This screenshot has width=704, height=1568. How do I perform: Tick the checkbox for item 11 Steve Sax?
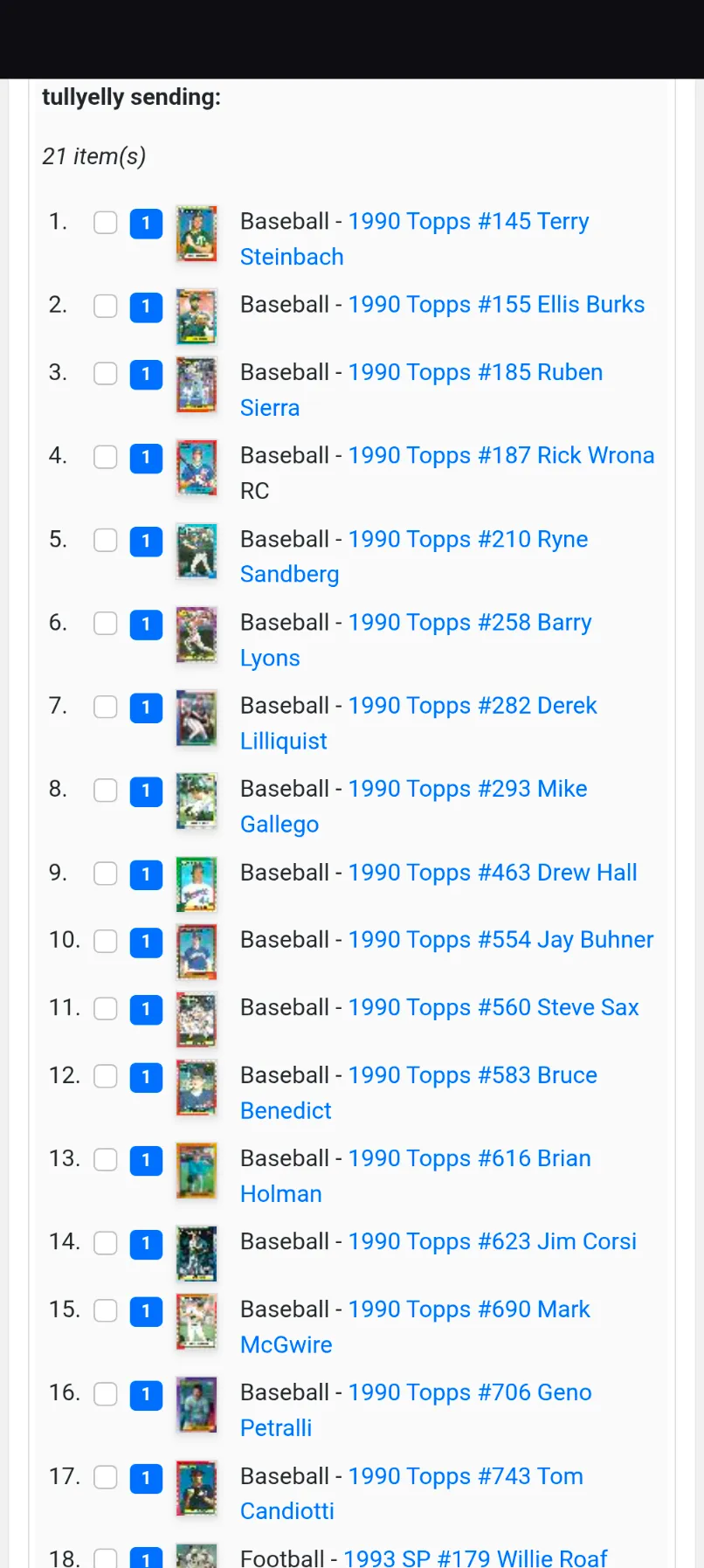click(106, 1009)
